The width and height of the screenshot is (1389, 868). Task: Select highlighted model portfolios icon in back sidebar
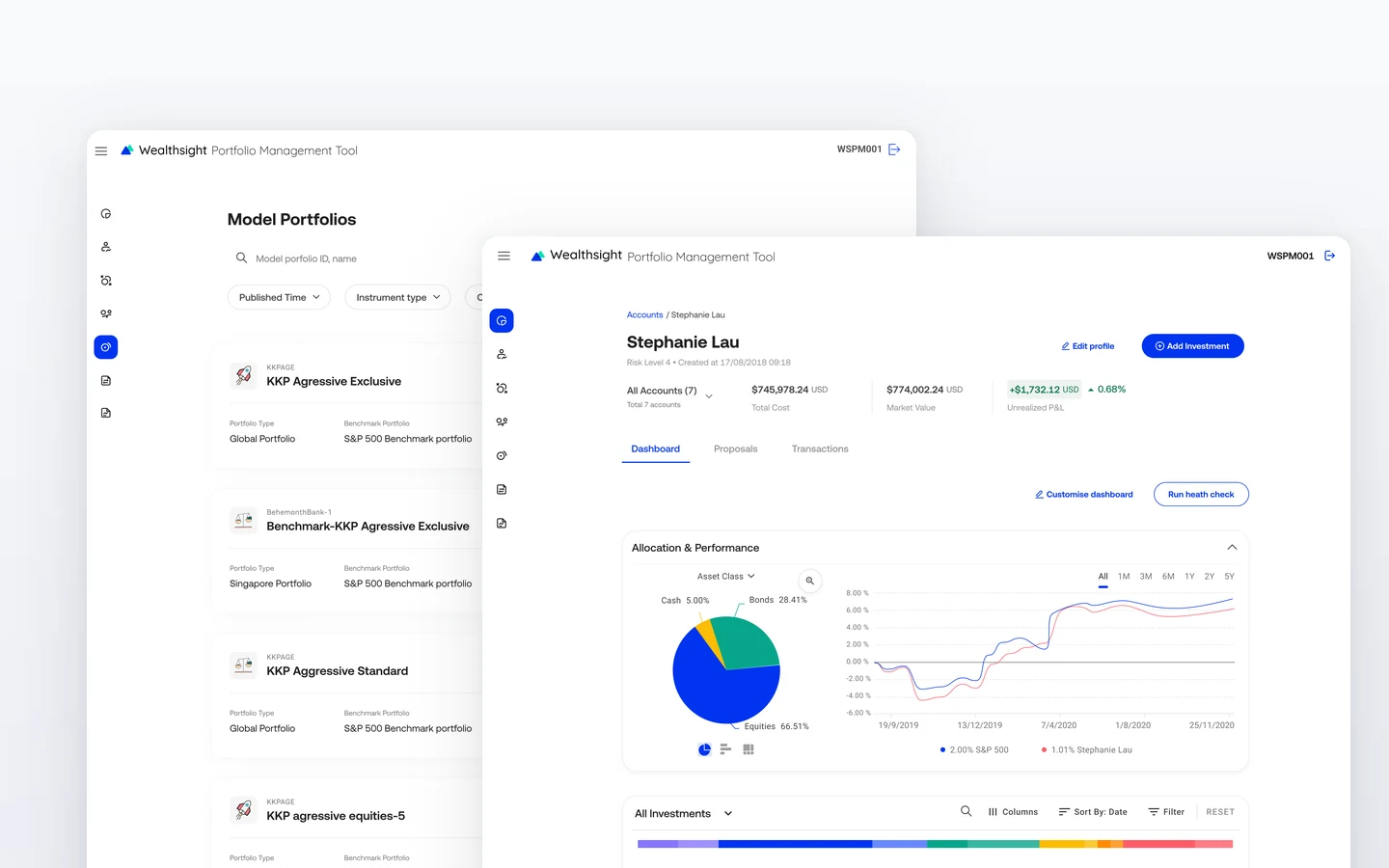coord(106,347)
